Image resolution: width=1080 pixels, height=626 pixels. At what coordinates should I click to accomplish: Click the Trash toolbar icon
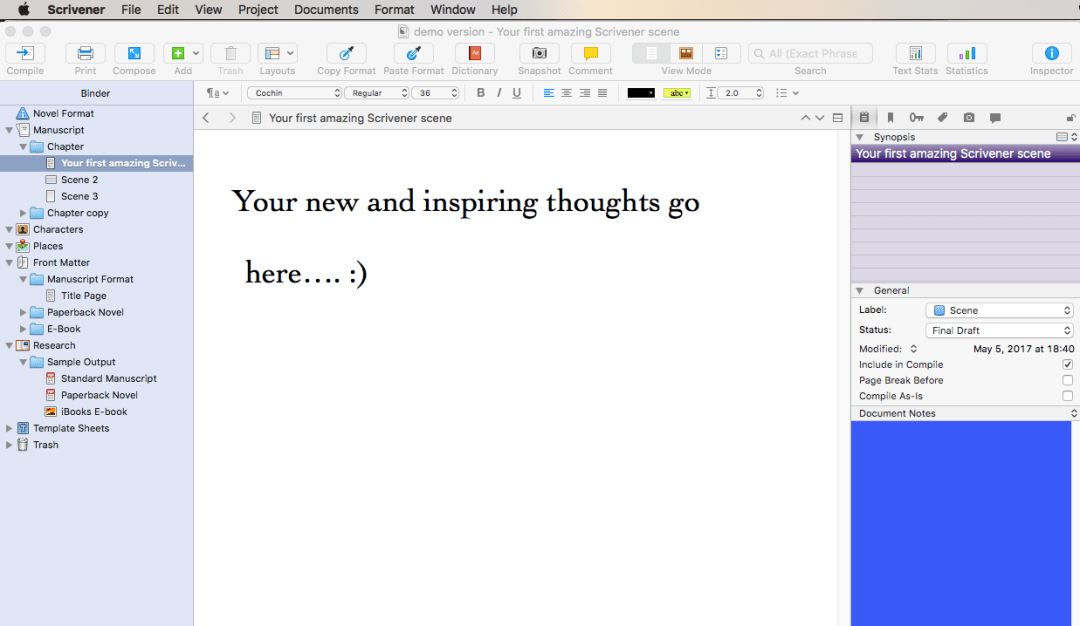231,54
